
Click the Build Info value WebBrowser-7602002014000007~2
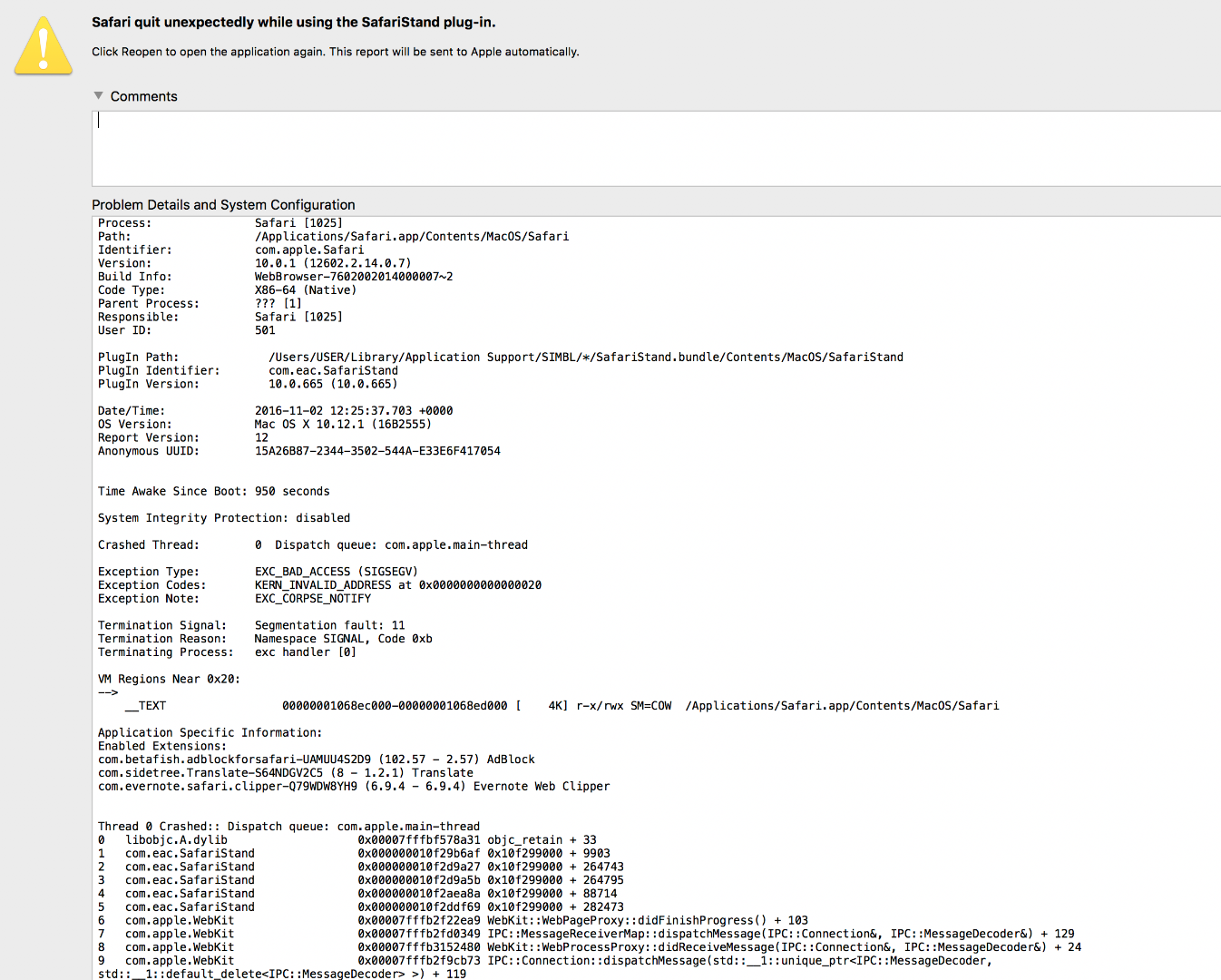(x=354, y=277)
